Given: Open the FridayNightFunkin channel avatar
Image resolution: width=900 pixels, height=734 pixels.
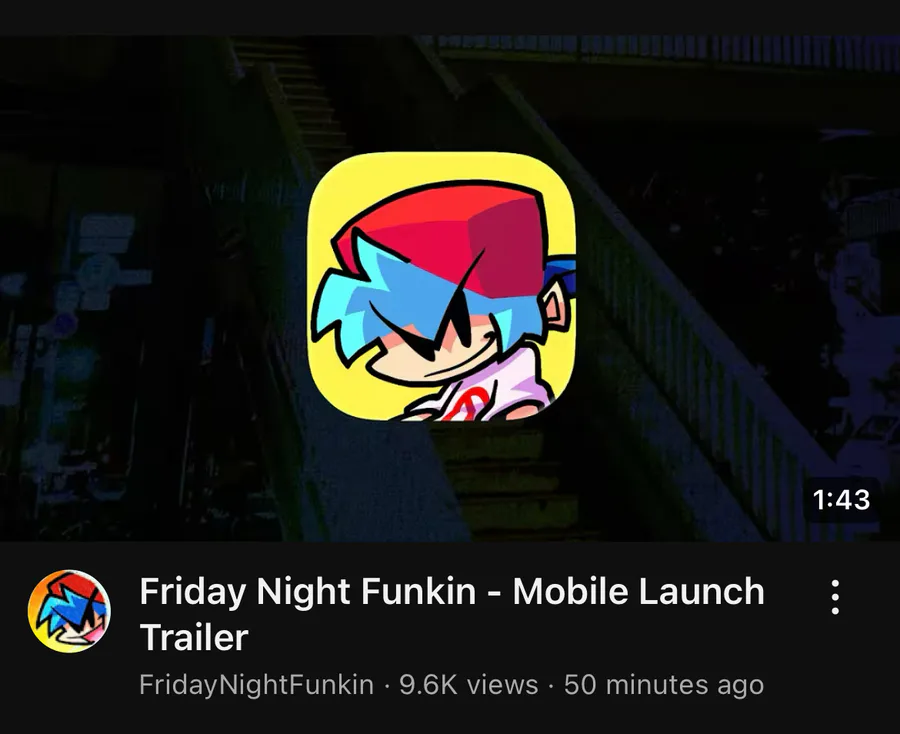Looking at the screenshot, I should tap(69, 611).
